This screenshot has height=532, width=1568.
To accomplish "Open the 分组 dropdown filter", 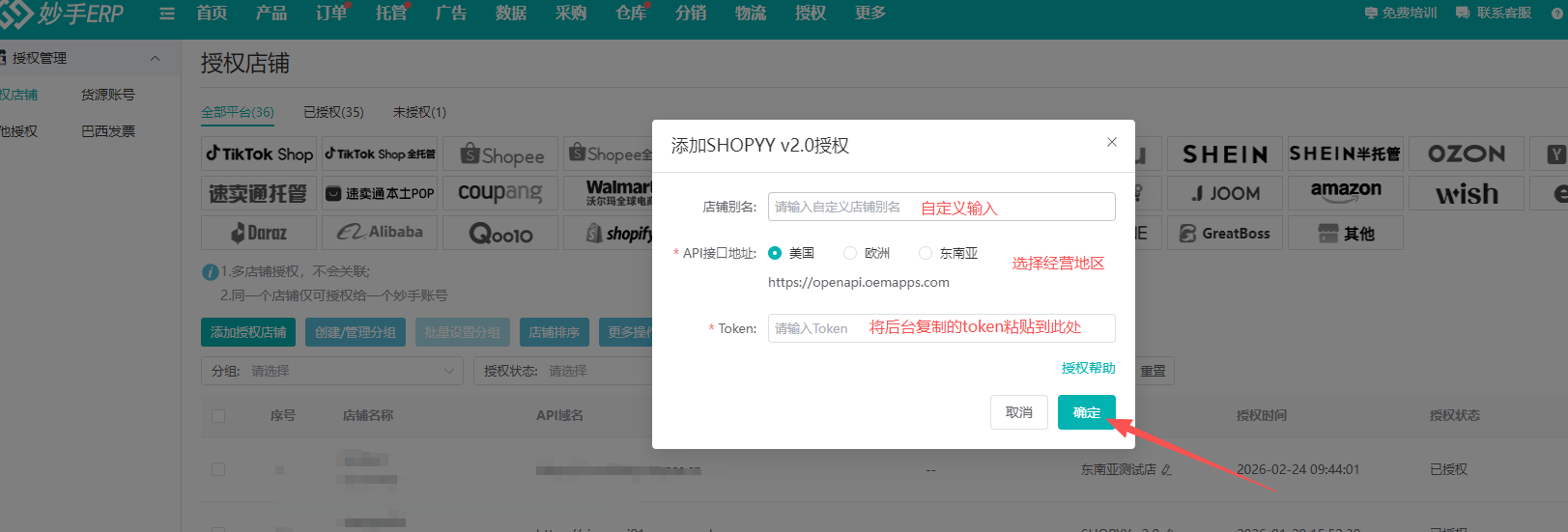I will [x=332, y=371].
